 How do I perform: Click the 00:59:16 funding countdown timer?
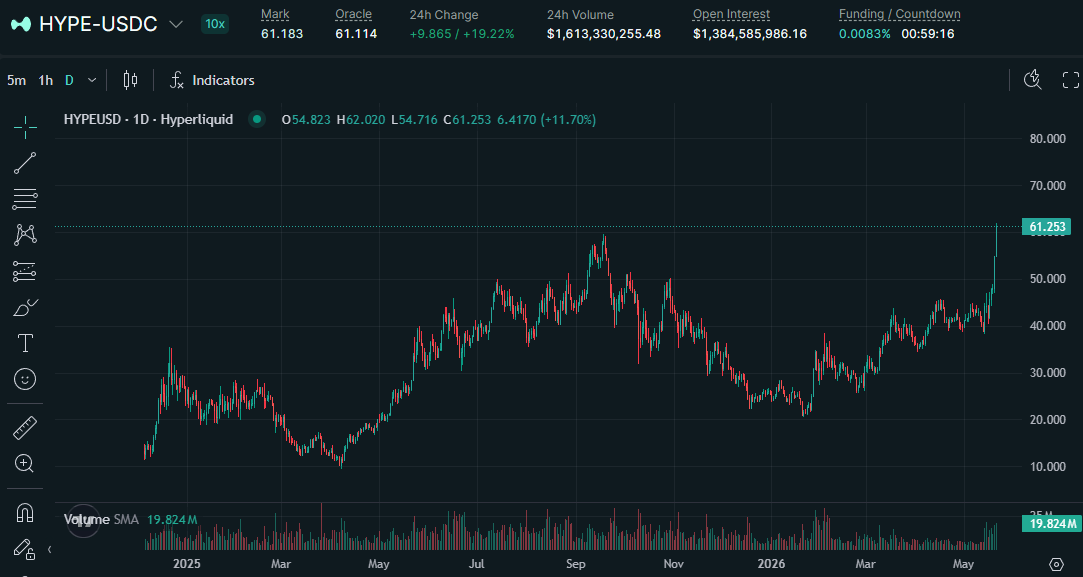[928, 34]
